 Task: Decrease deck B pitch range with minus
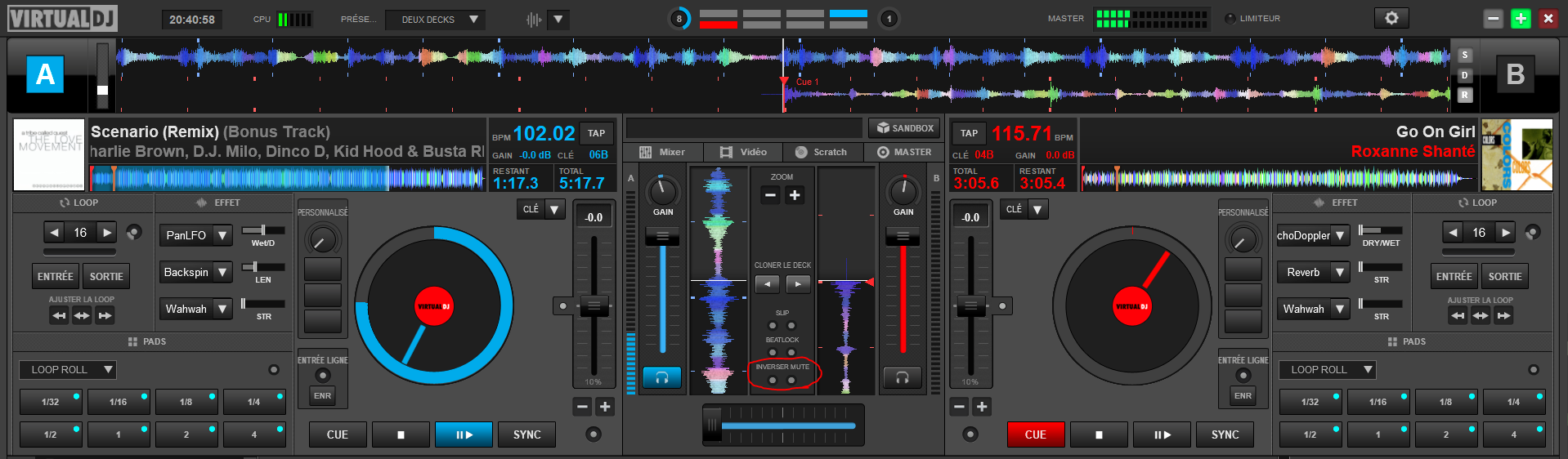(959, 407)
